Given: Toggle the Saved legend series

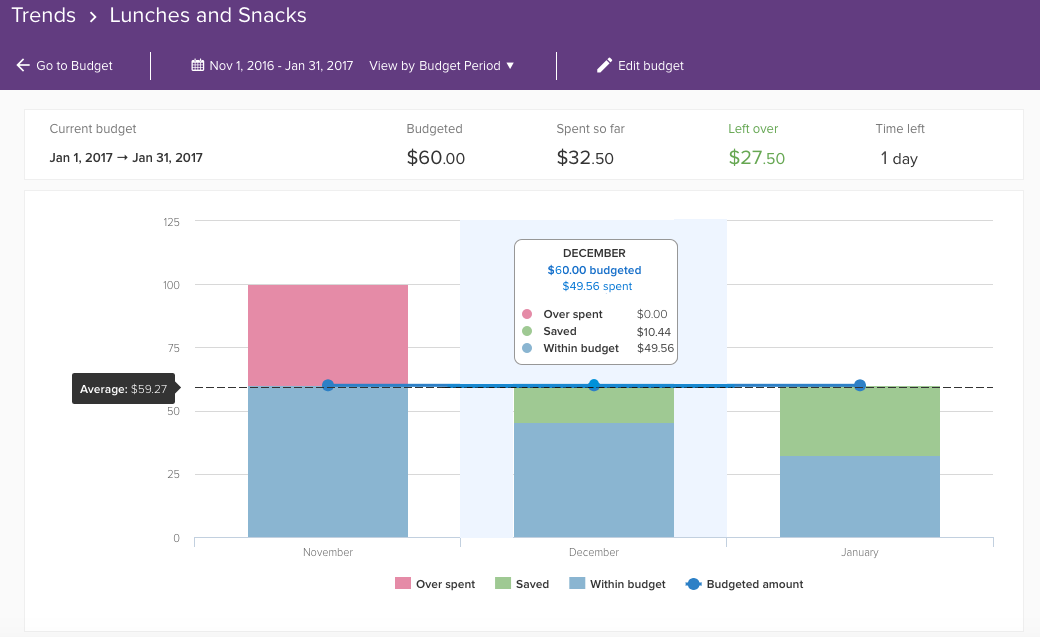Looking at the screenshot, I should click(x=522, y=584).
